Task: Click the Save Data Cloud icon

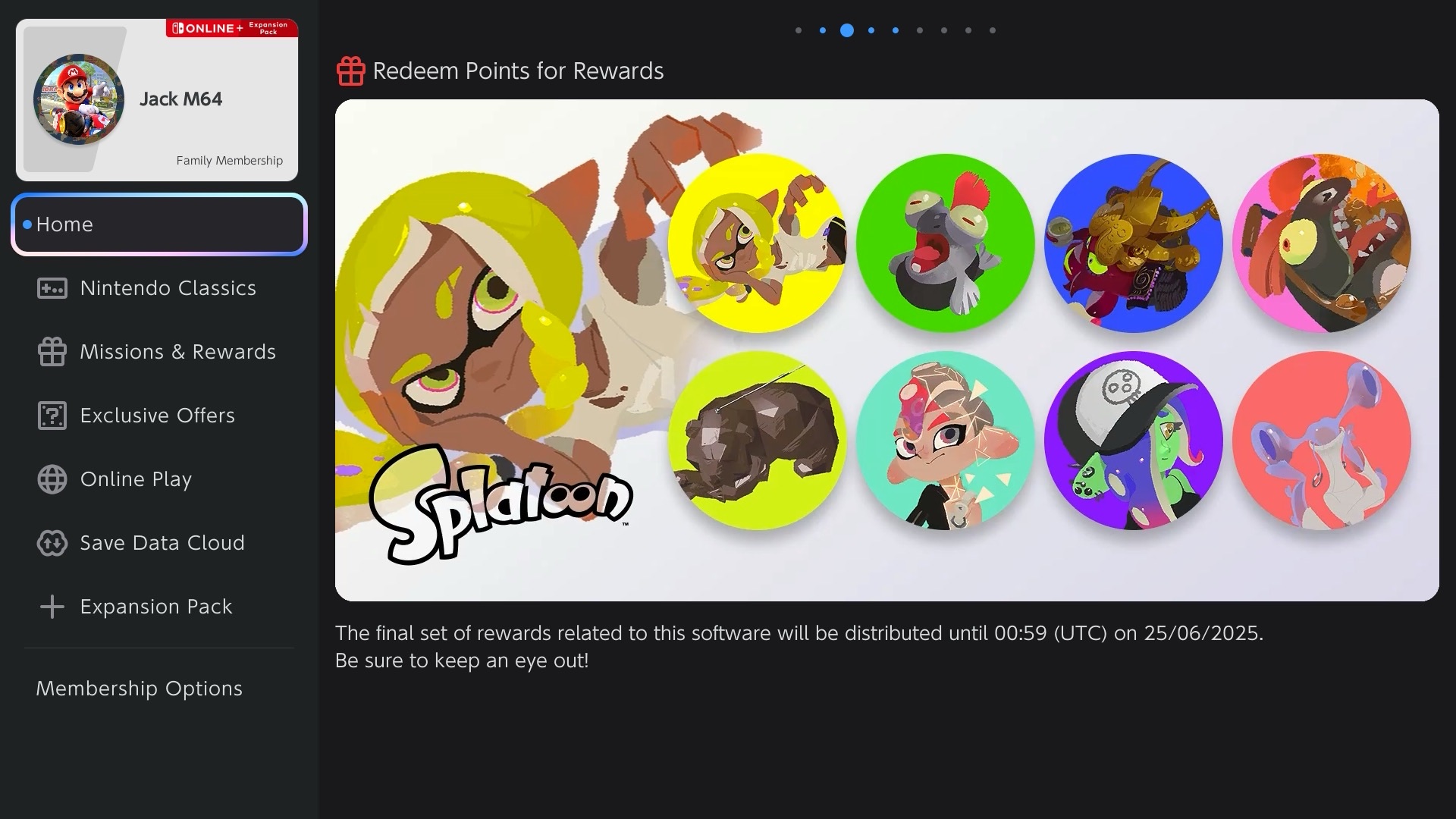Action: (x=52, y=543)
